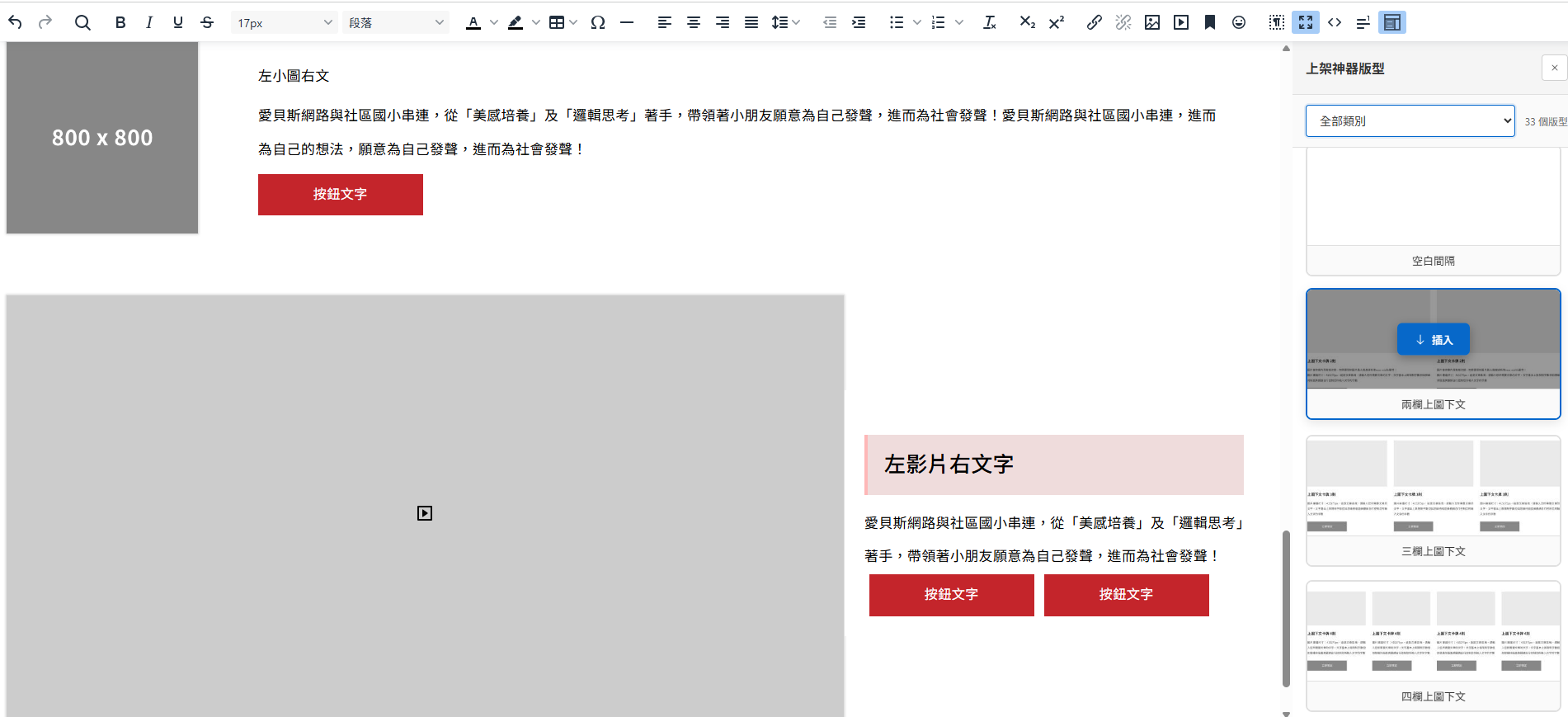Click the 左小圖右文 heading text

pyautogui.click(x=294, y=76)
